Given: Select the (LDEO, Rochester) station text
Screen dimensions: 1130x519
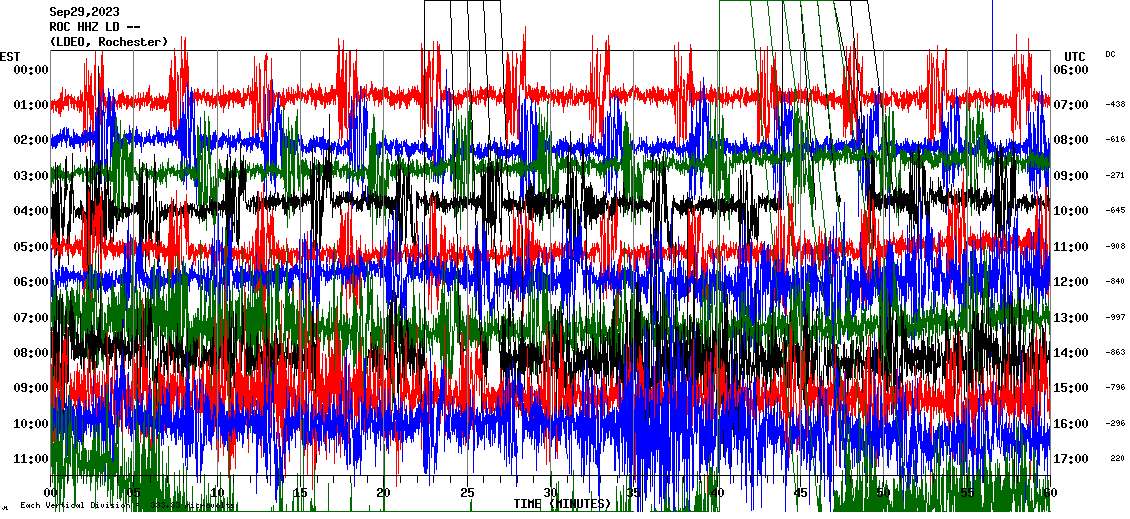Looking at the screenshot, I should pyautogui.click(x=109, y=42).
